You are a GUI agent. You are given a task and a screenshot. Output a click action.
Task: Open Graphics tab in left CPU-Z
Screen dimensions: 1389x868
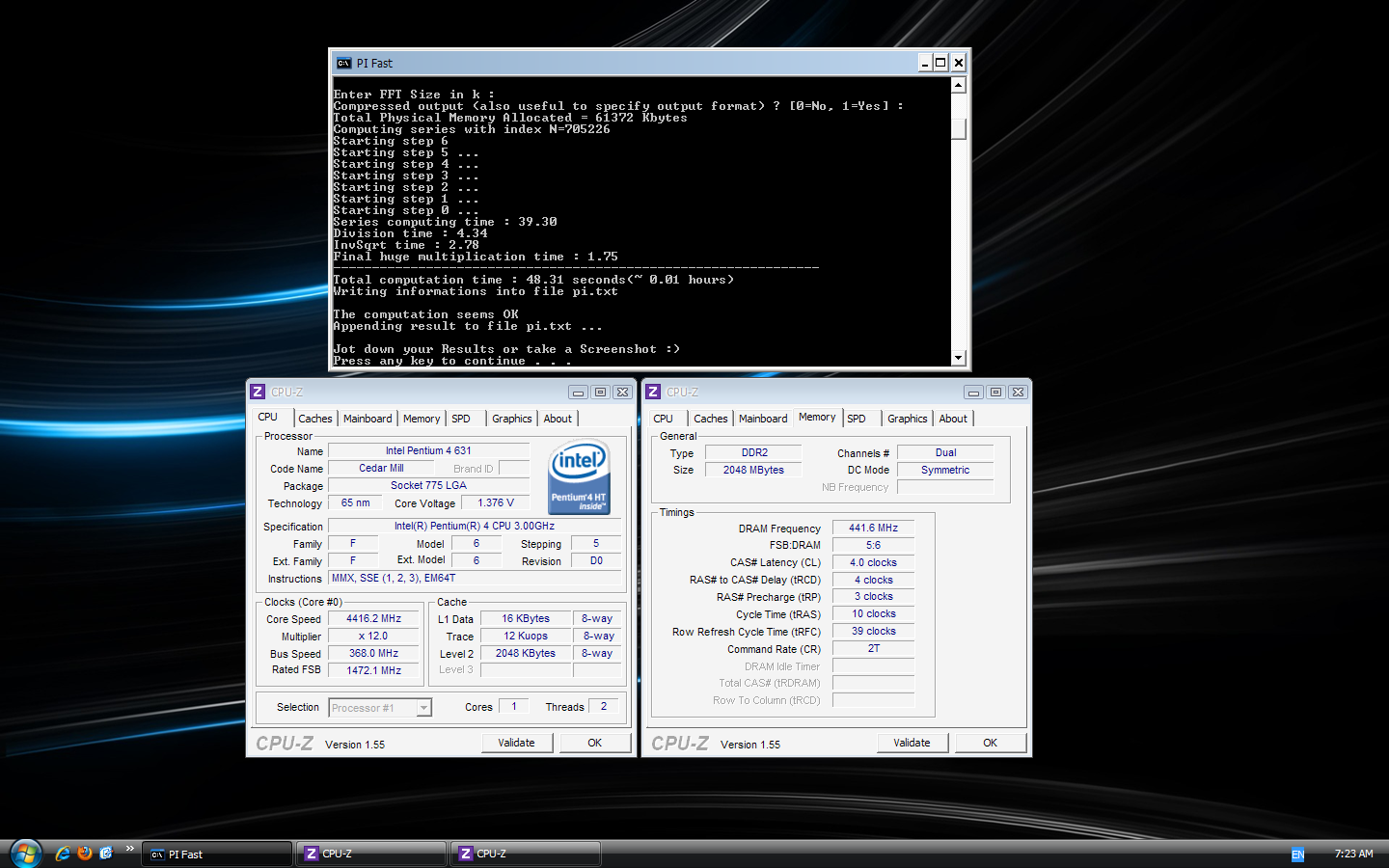point(511,419)
